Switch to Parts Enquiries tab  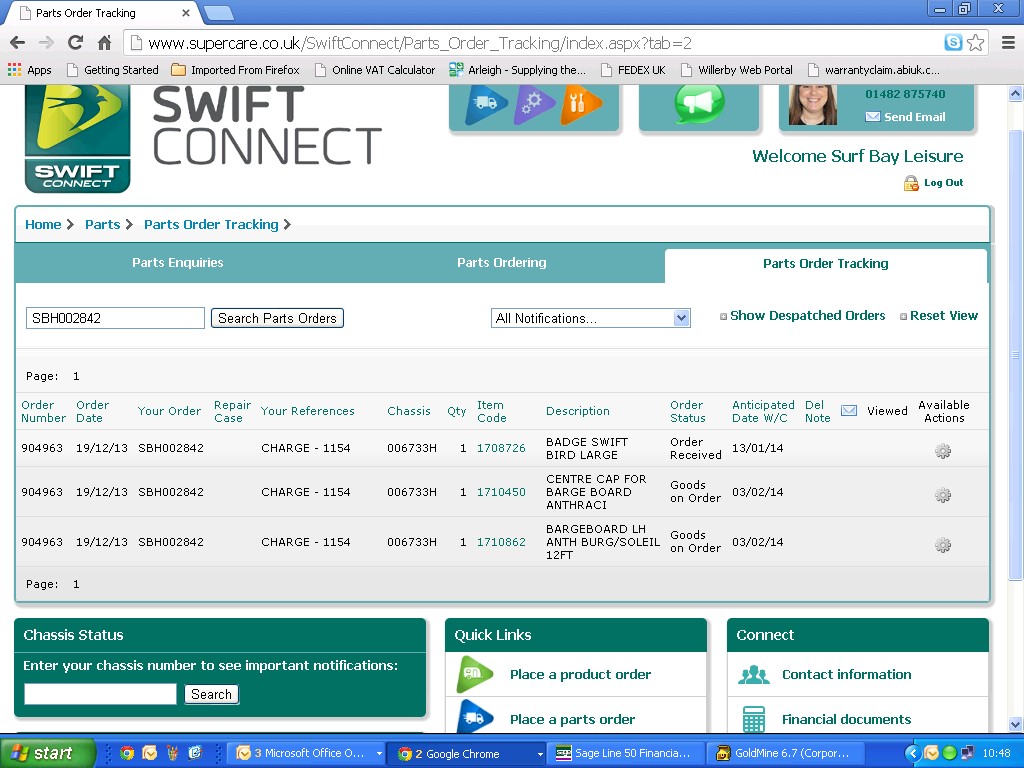(178, 263)
